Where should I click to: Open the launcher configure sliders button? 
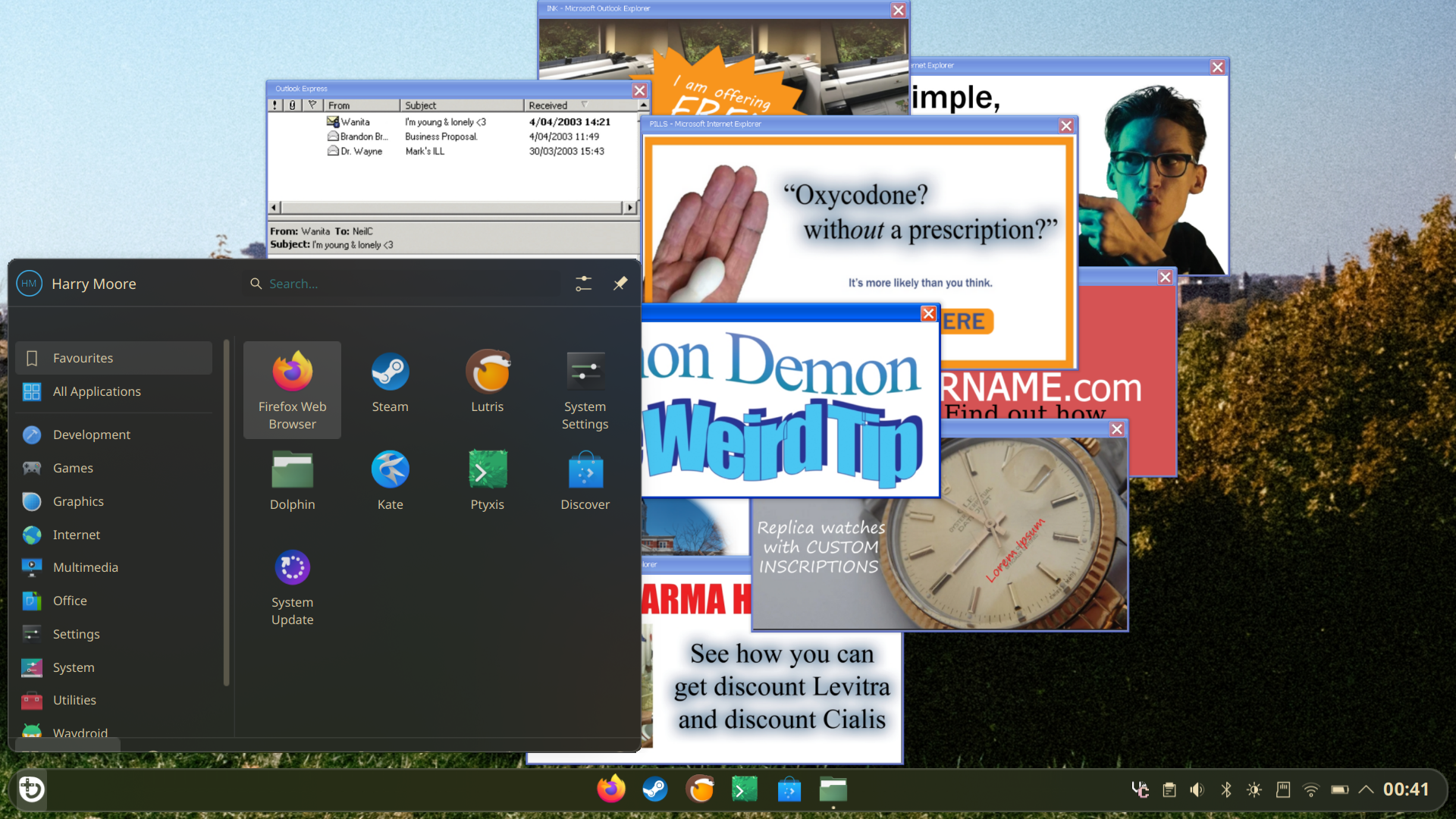583,283
